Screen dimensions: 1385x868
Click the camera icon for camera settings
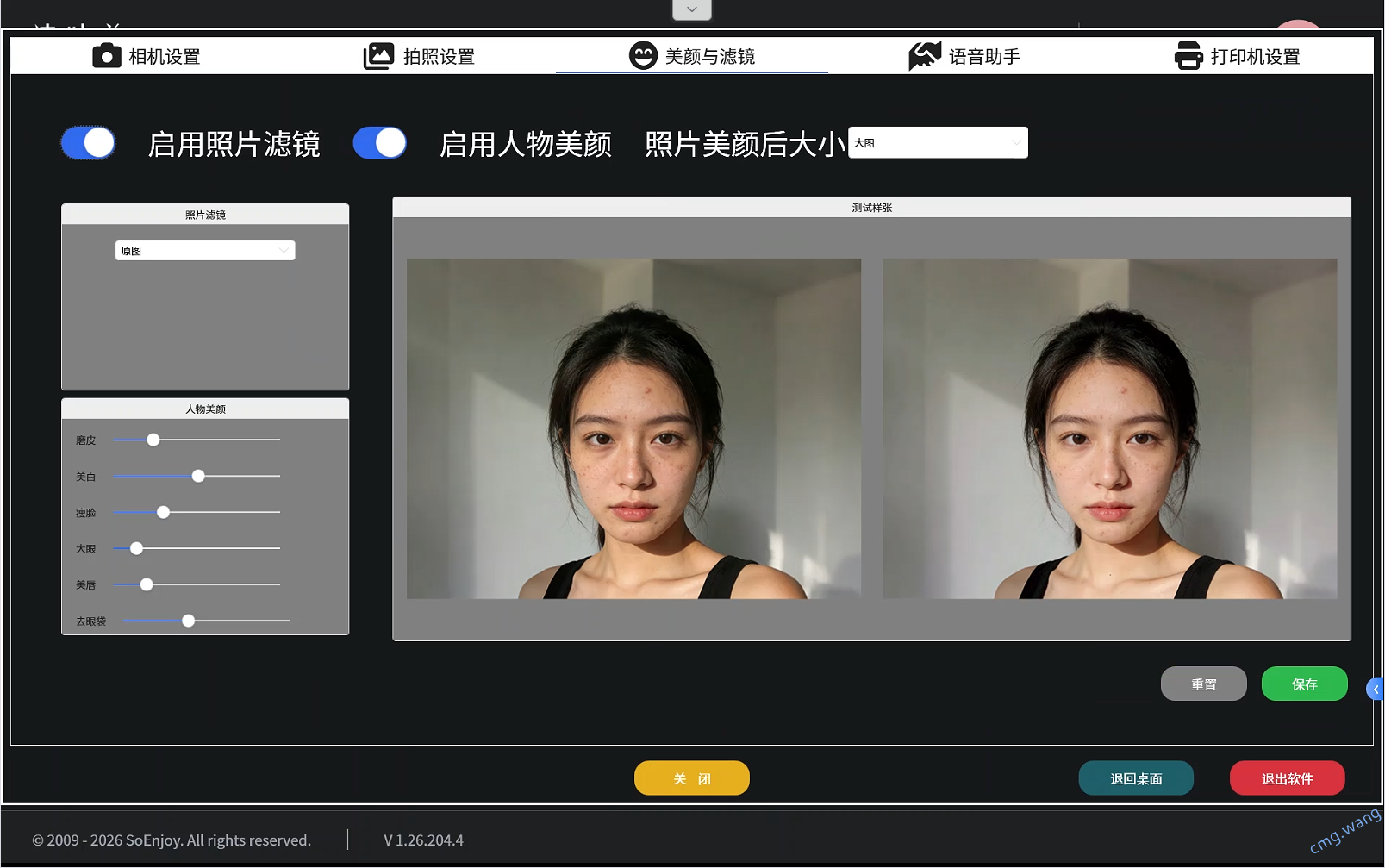(x=106, y=56)
